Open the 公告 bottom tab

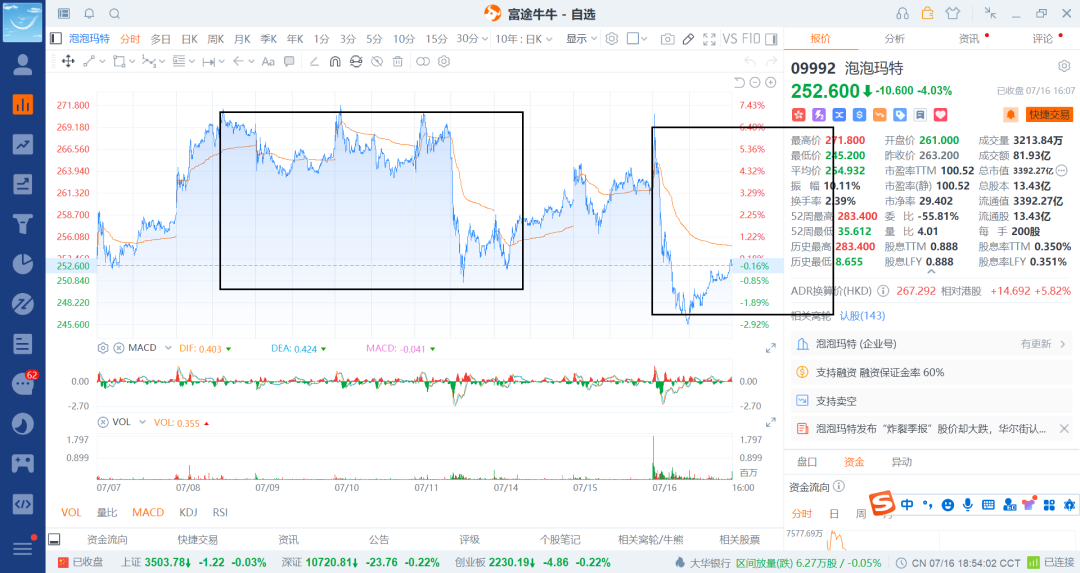[x=378, y=539]
